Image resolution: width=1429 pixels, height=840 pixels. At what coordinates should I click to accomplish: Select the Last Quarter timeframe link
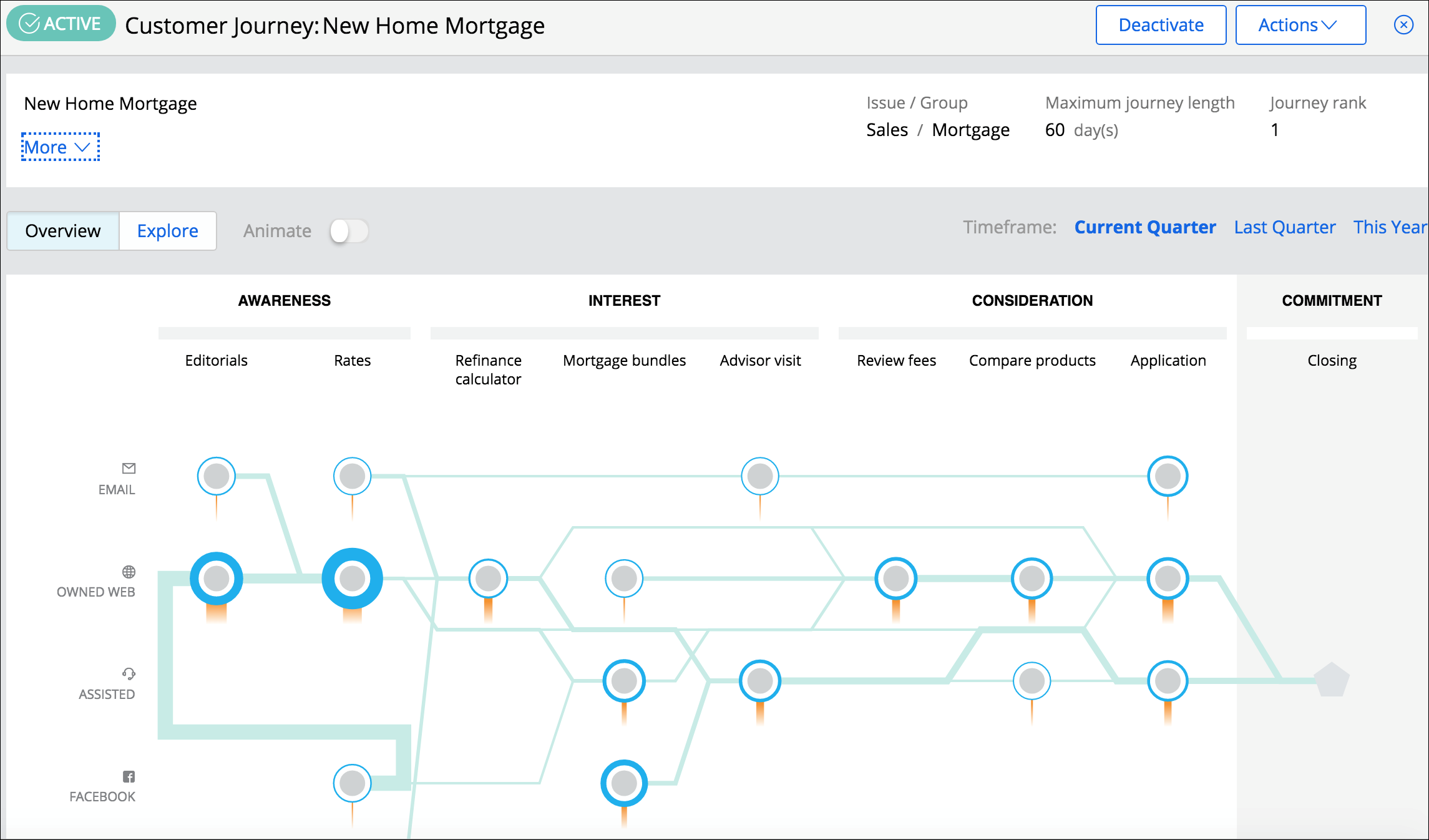(1285, 229)
